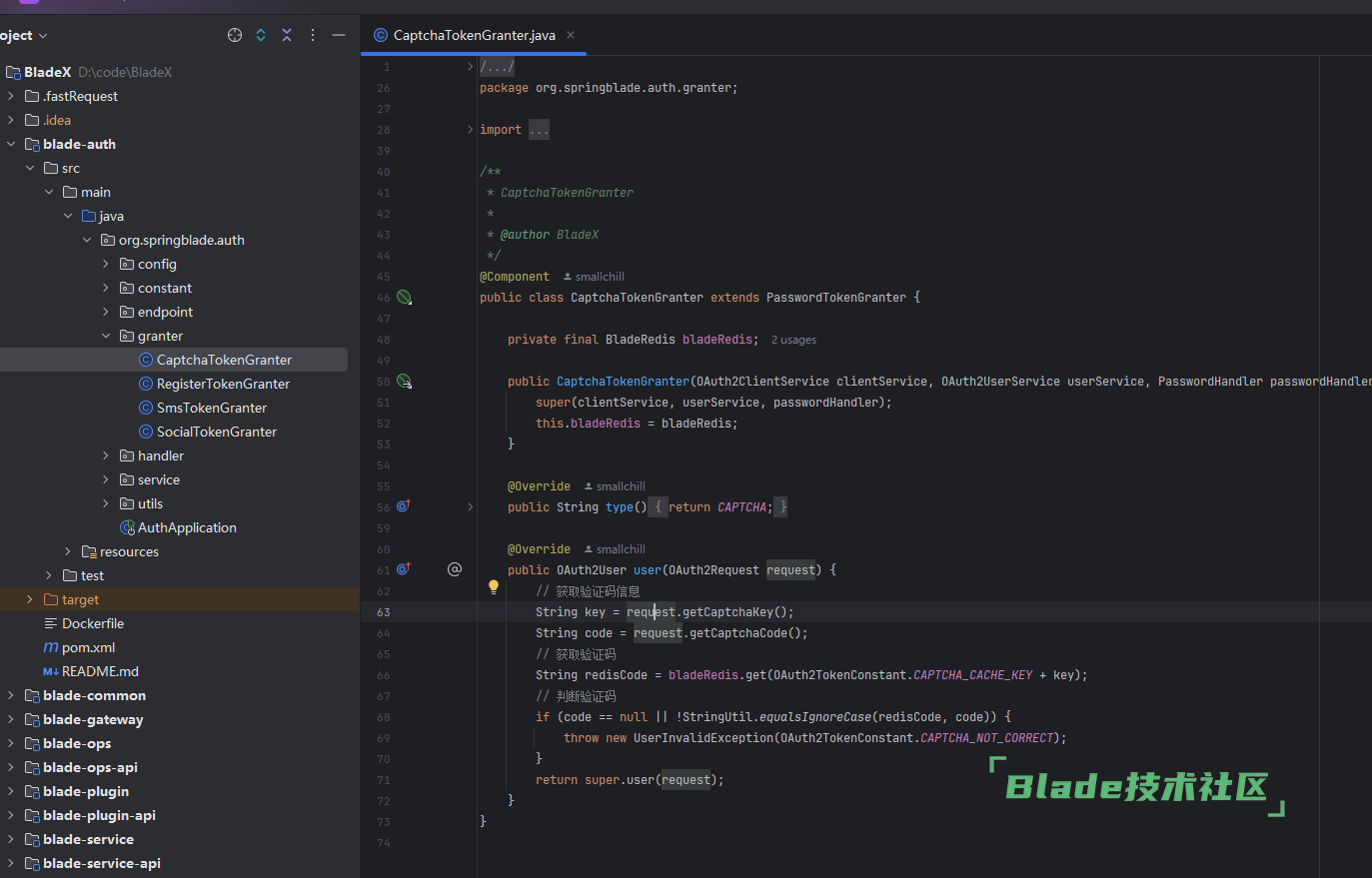Expand the folded import statements
The width and height of the screenshot is (1372, 878).
tap(471, 130)
